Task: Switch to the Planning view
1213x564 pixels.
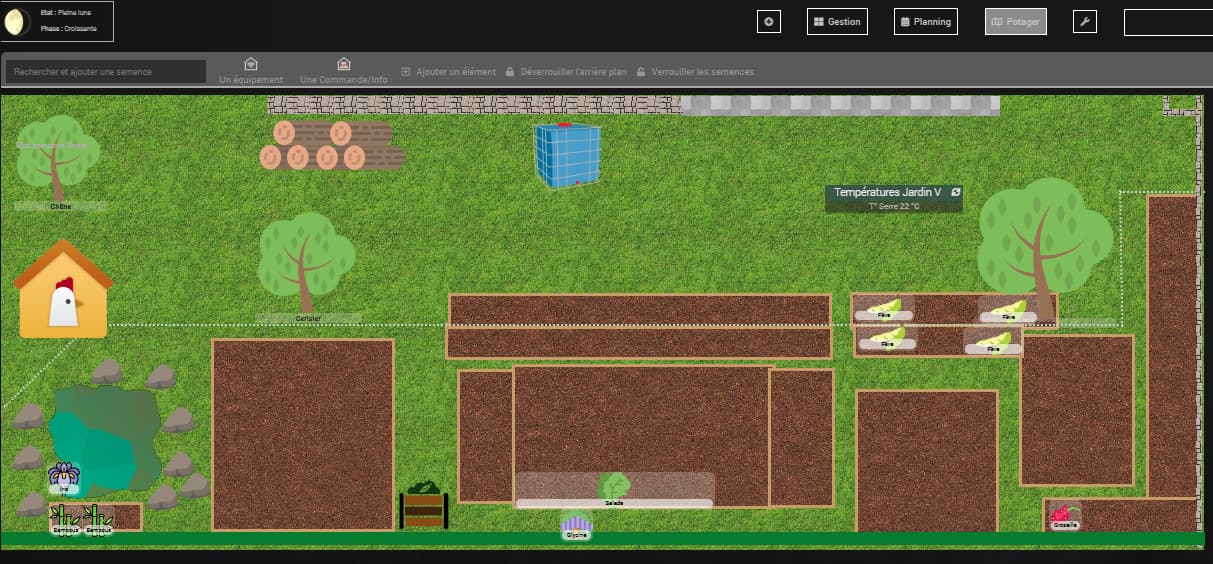Action: [x=925, y=21]
